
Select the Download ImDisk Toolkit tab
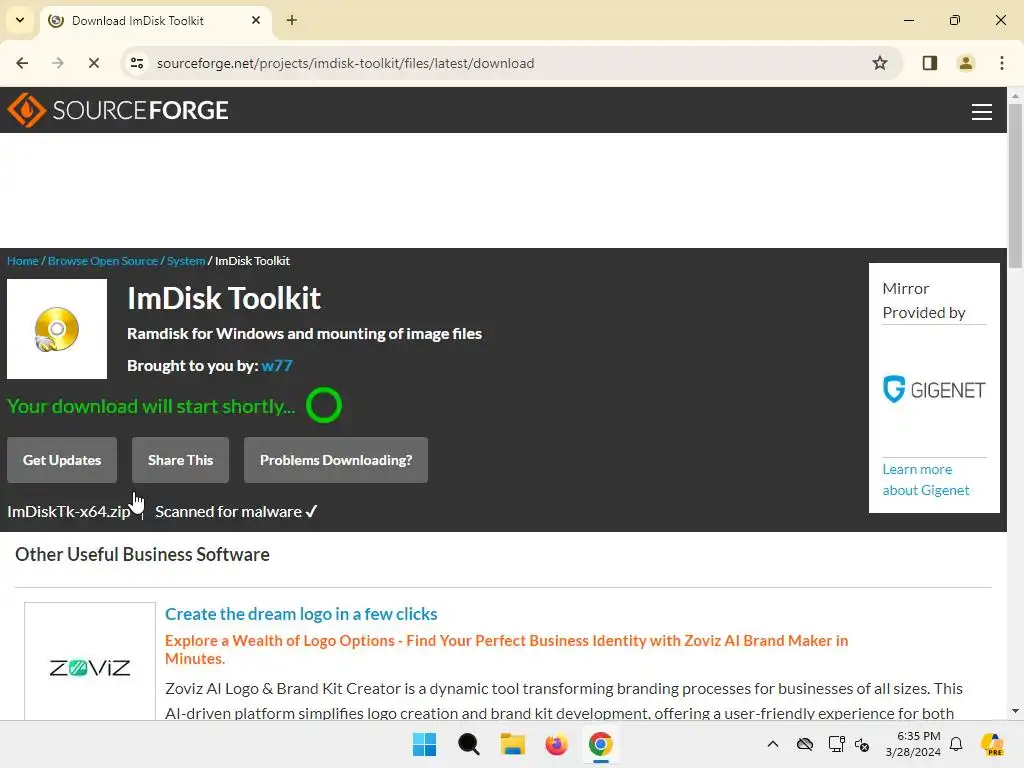click(x=155, y=20)
